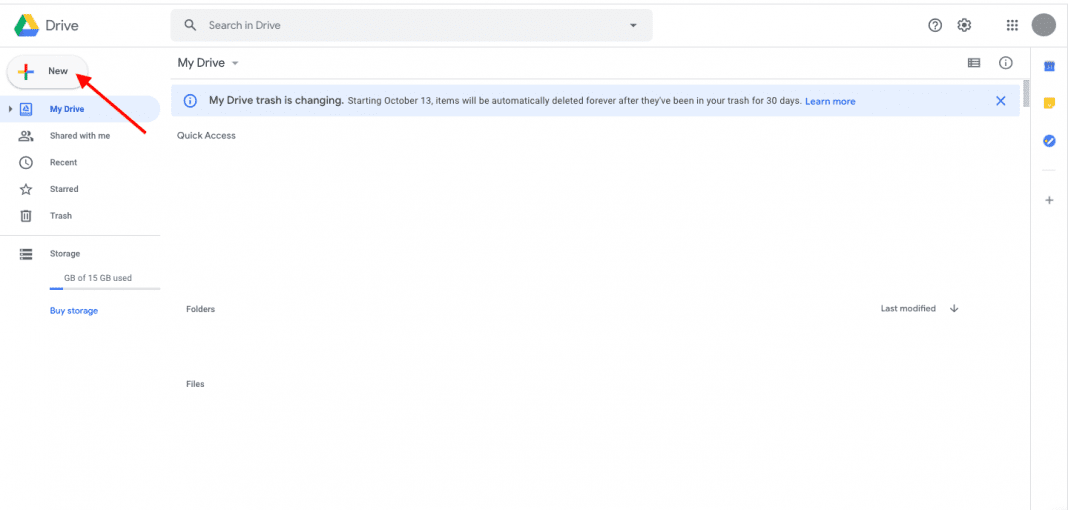Image resolution: width=1068 pixels, height=510 pixels.
Task: Open Google Keep side panel
Action: [1050, 103]
